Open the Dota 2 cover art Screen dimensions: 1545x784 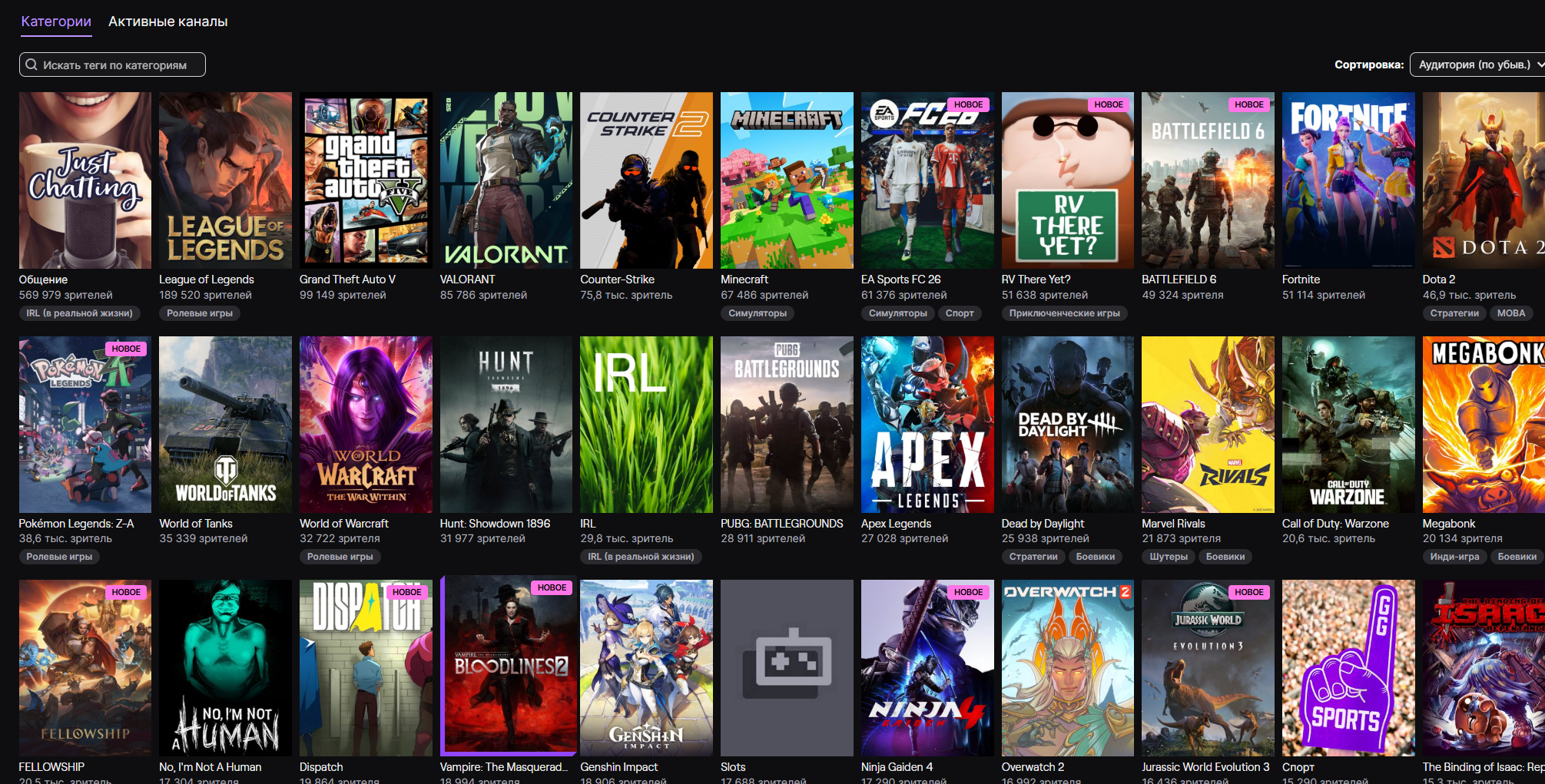[x=1484, y=180]
